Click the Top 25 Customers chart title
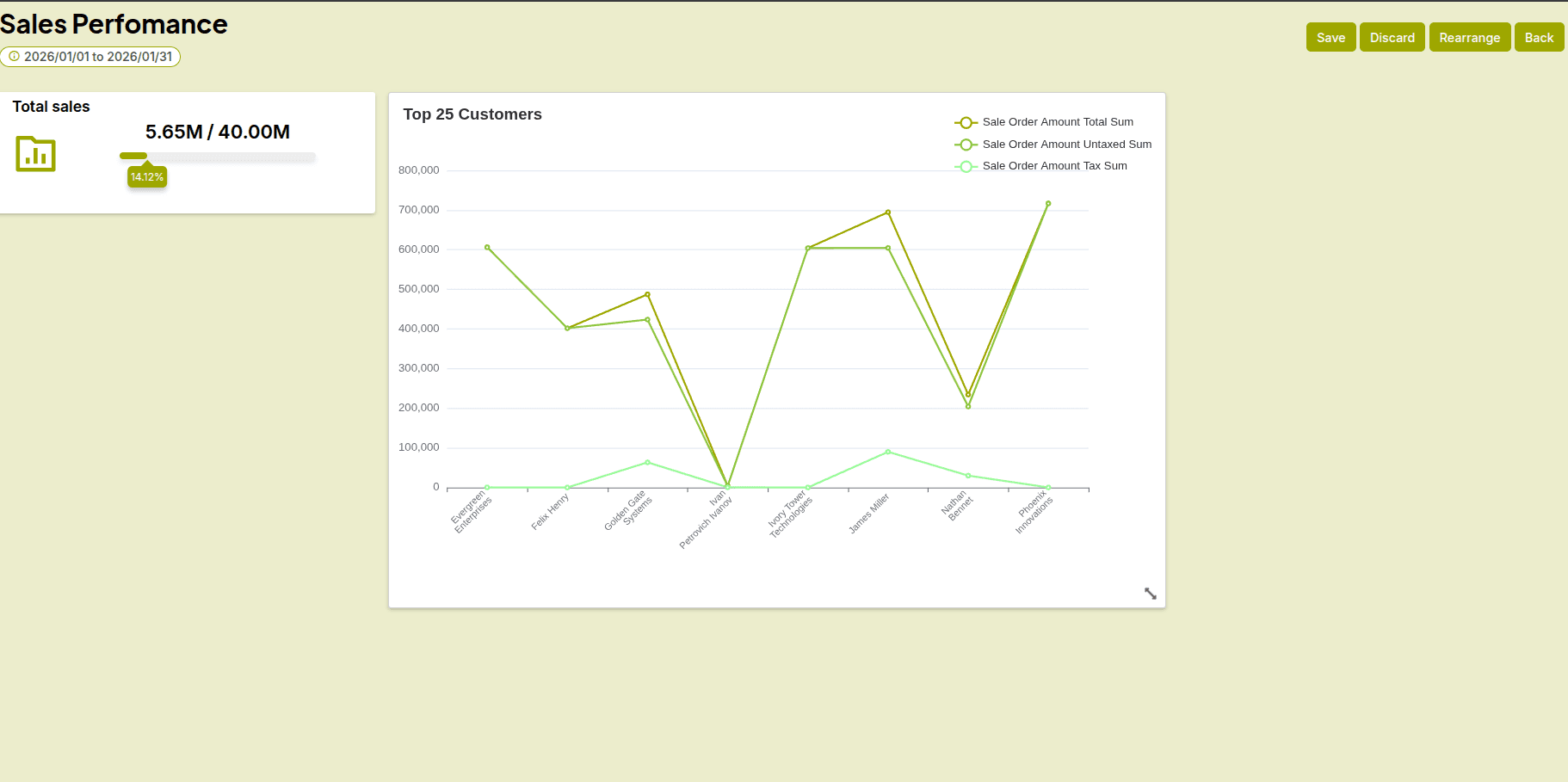1568x782 pixels. point(472,114)
